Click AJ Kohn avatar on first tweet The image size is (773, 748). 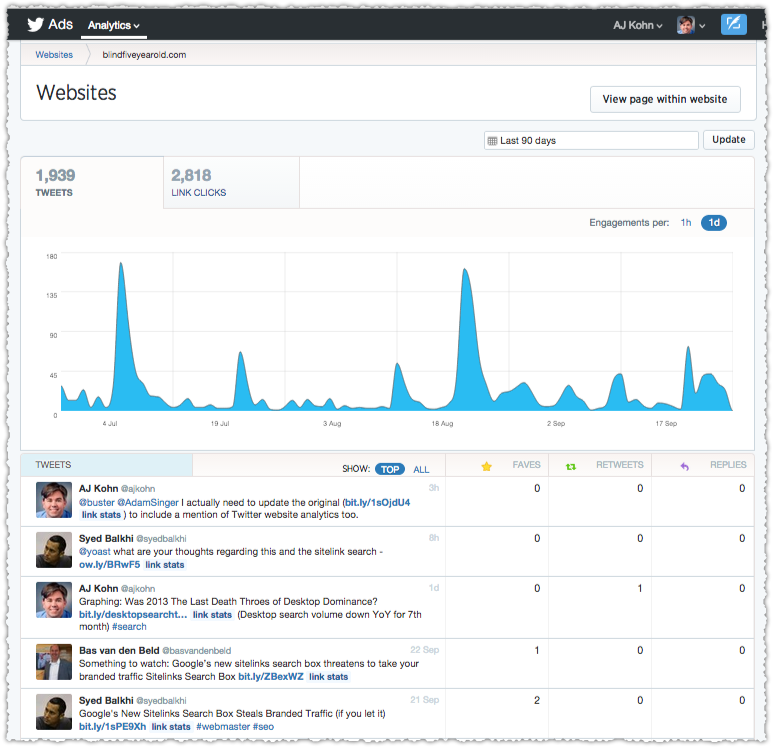point(54,500)
